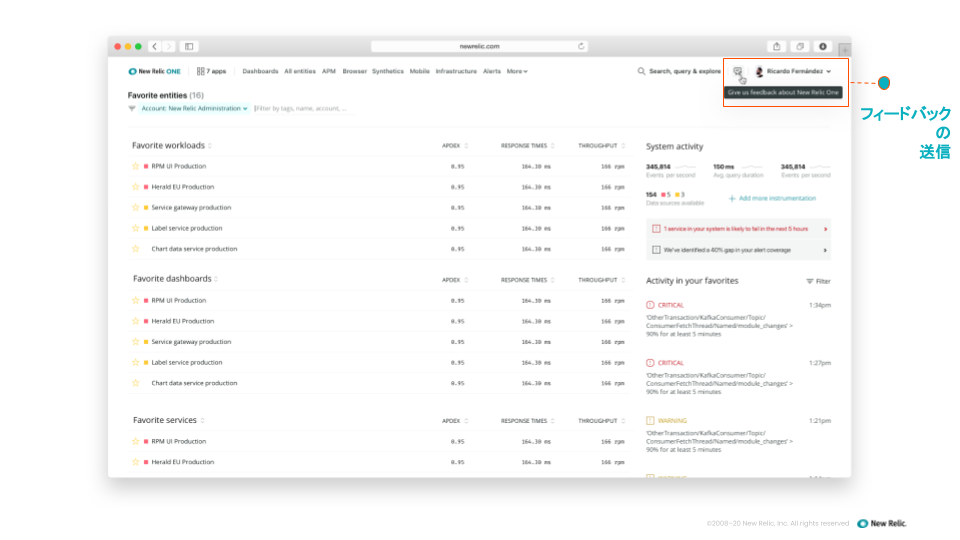Unfavorite RPM UI Production in Favorite workloads
960x540 pixels.
click(136, 166)
